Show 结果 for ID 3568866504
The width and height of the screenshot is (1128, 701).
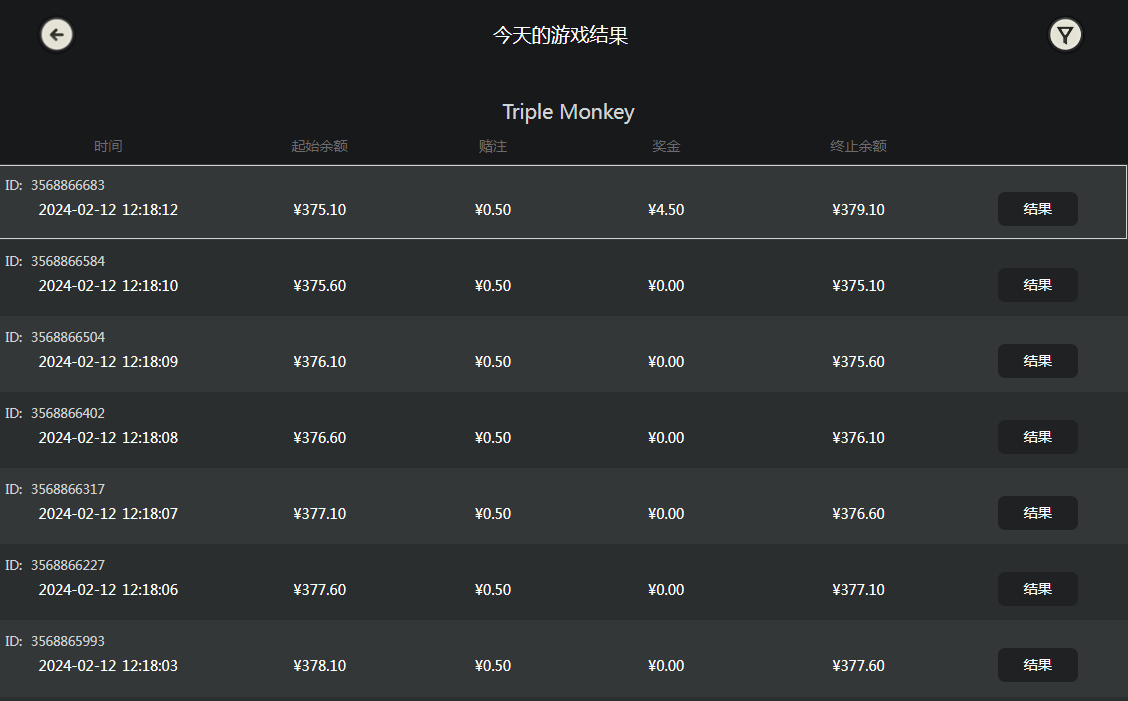(x=1037, y=361)
